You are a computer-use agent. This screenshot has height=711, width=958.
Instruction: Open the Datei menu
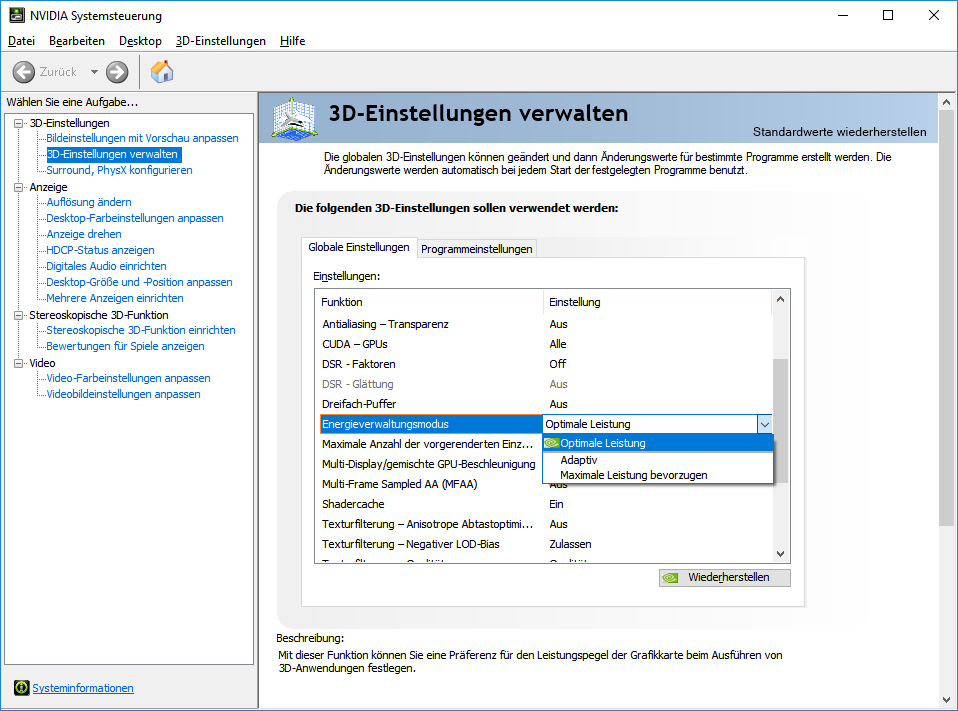point(21,41)
